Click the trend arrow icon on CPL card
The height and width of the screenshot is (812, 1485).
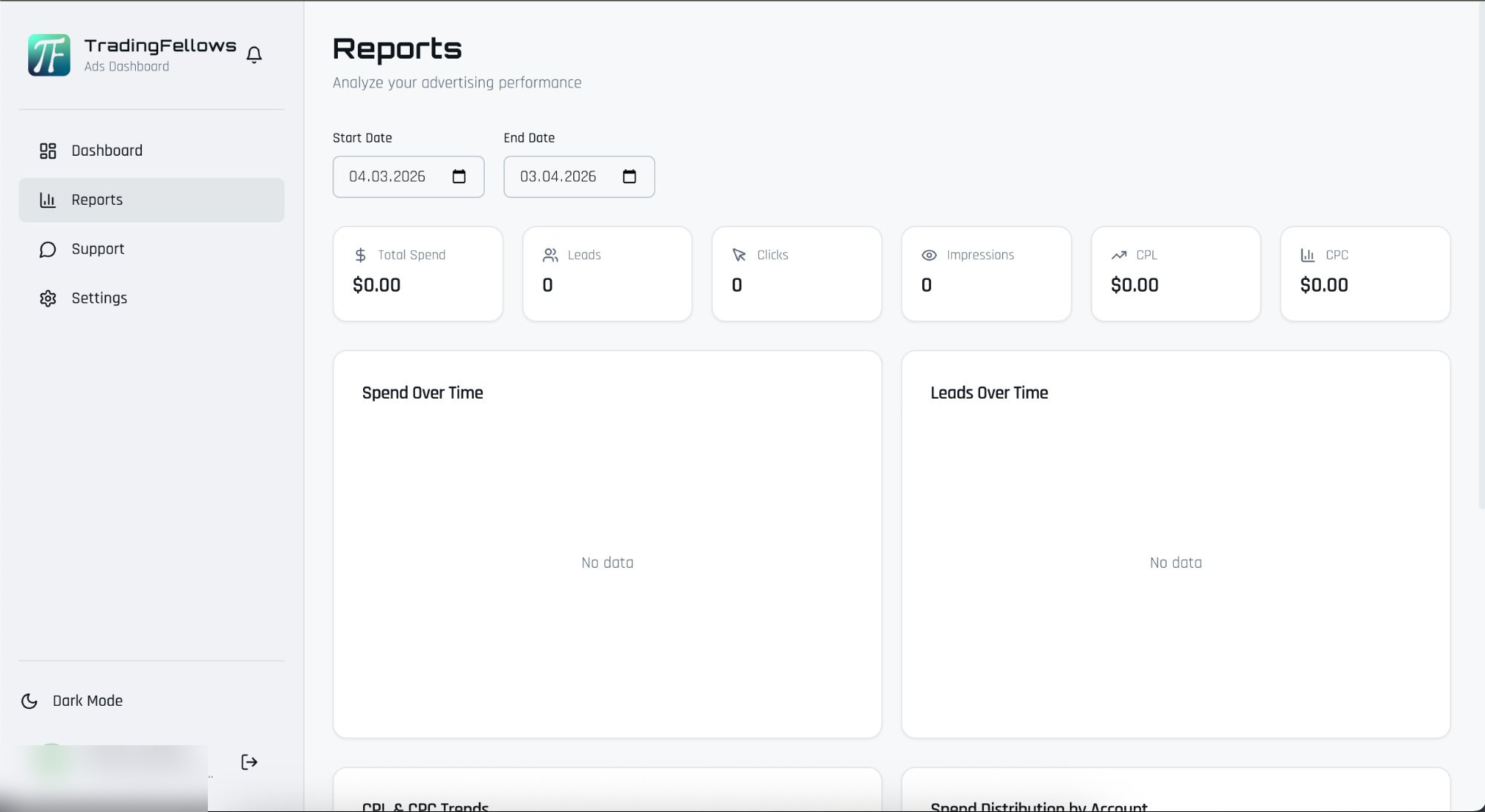click(1118, 255)
